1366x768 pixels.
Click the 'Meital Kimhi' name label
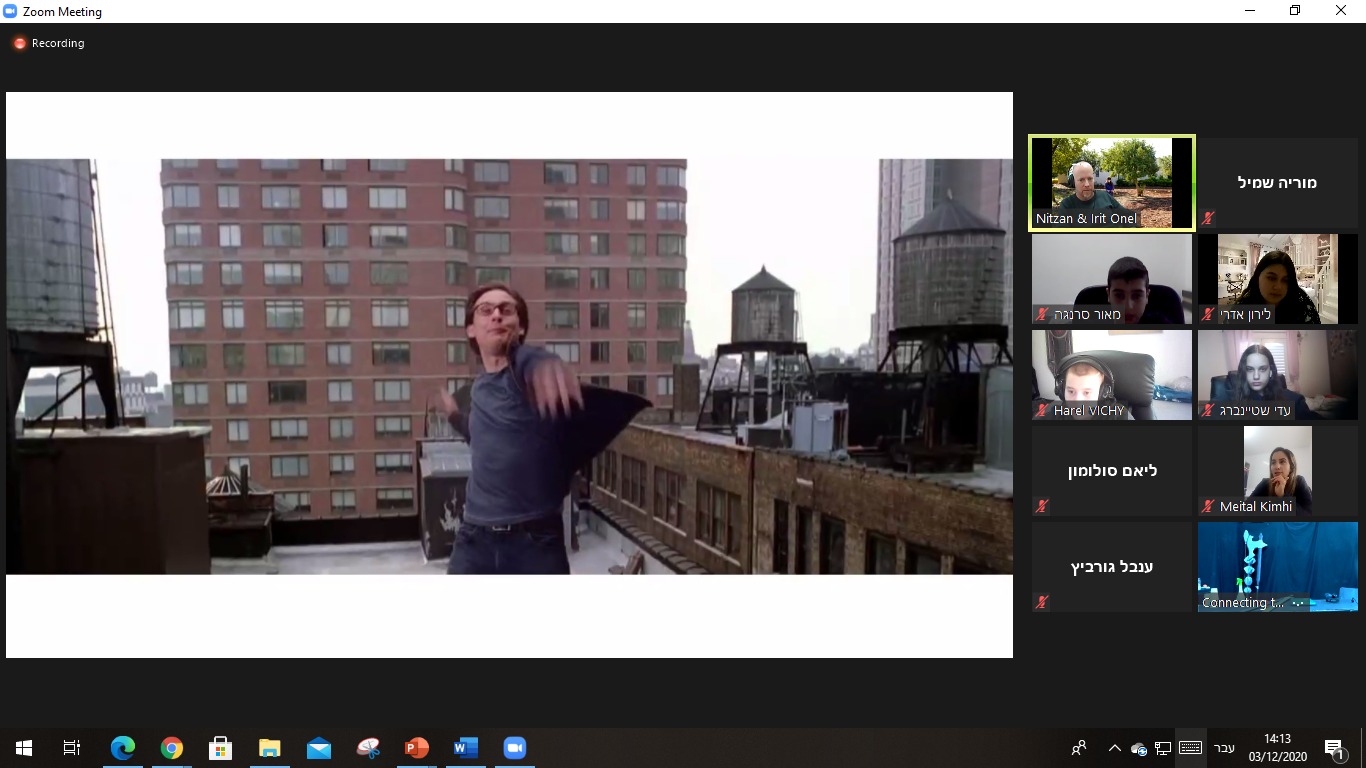click(1256, 506)
